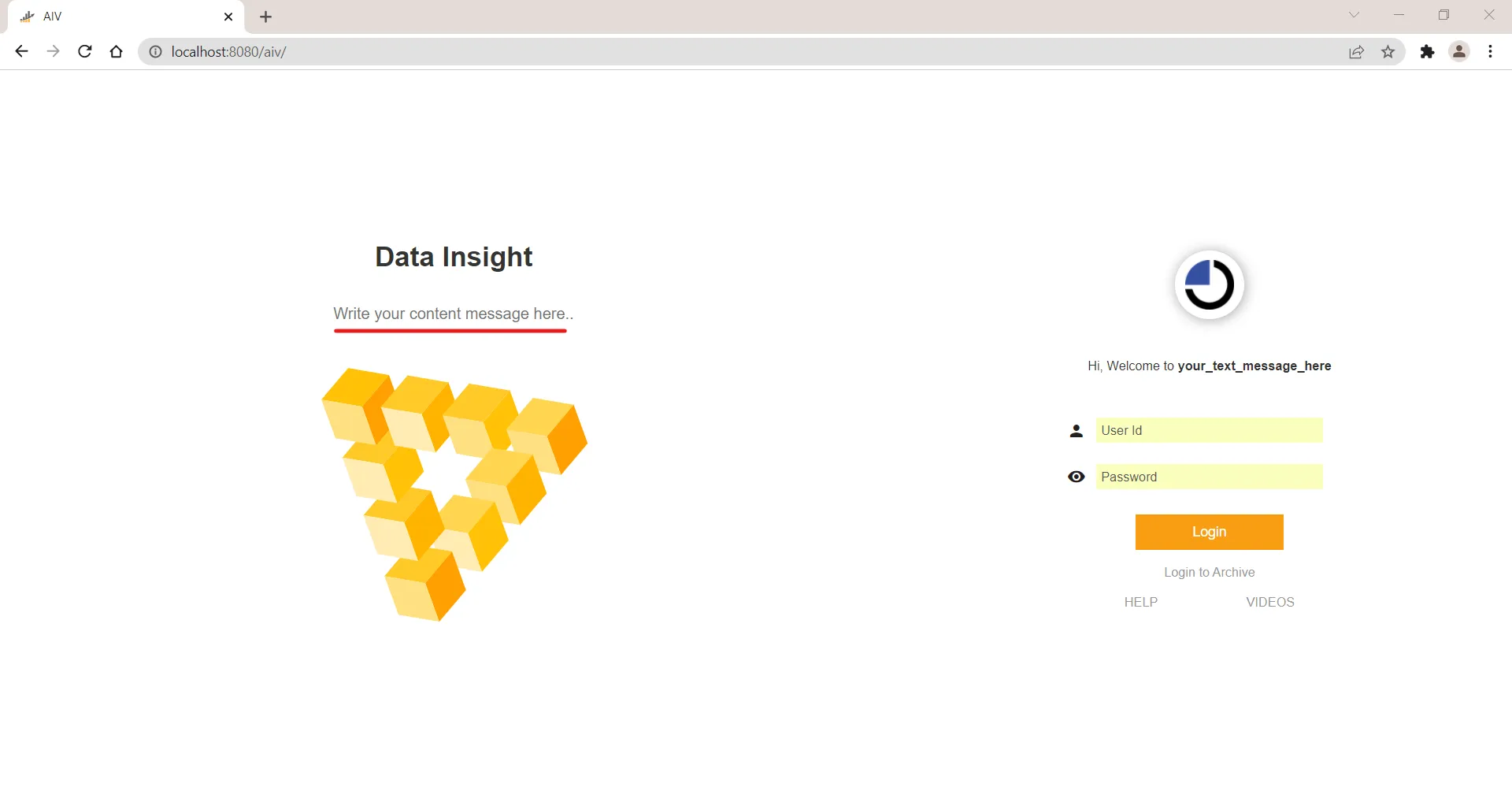1512x802 pixels.
Task: Click the site information icon in address bar
Action: pyautogui.click(x=156, y=51)
